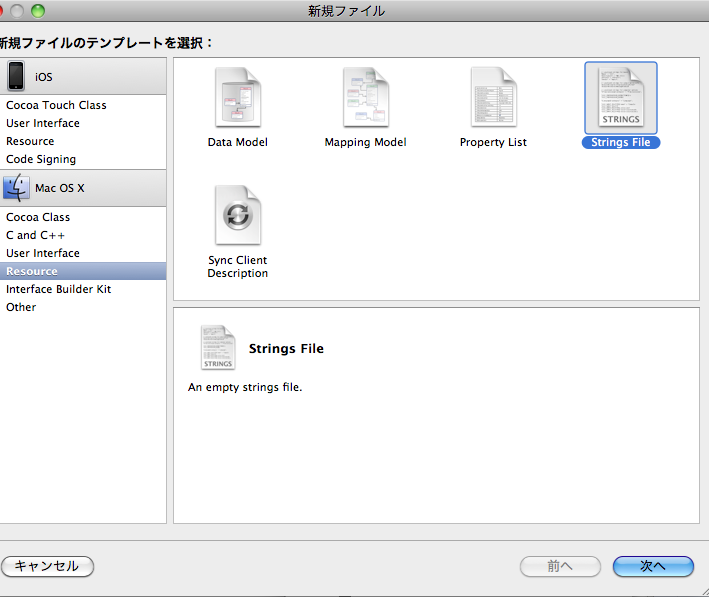Click the Strings File label text
Screen dimensions: 709x597
(621, 142)
